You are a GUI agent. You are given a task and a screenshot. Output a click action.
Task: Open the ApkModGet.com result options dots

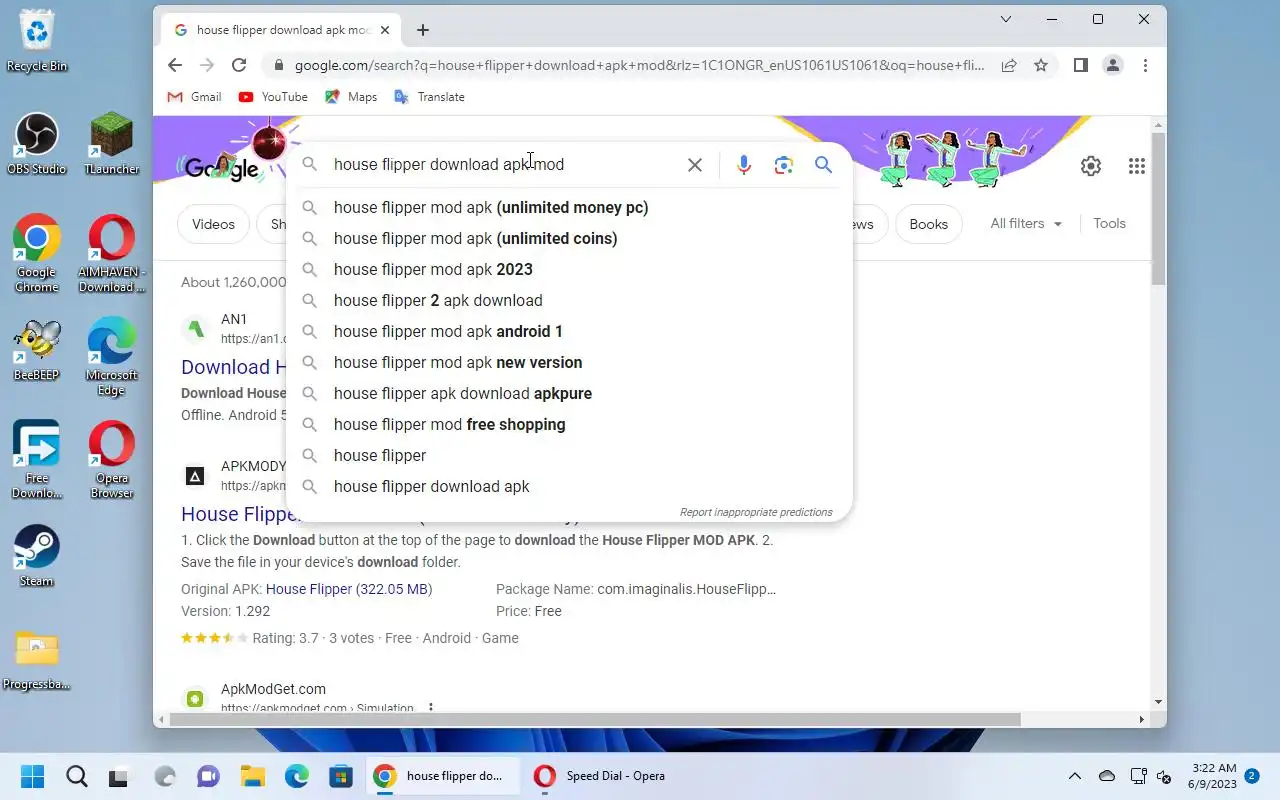(431, 708)
